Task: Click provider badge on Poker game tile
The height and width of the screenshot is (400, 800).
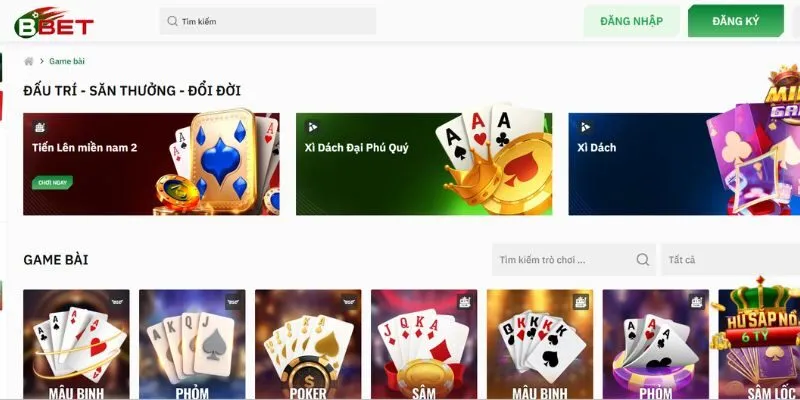Action: (349, 302)
